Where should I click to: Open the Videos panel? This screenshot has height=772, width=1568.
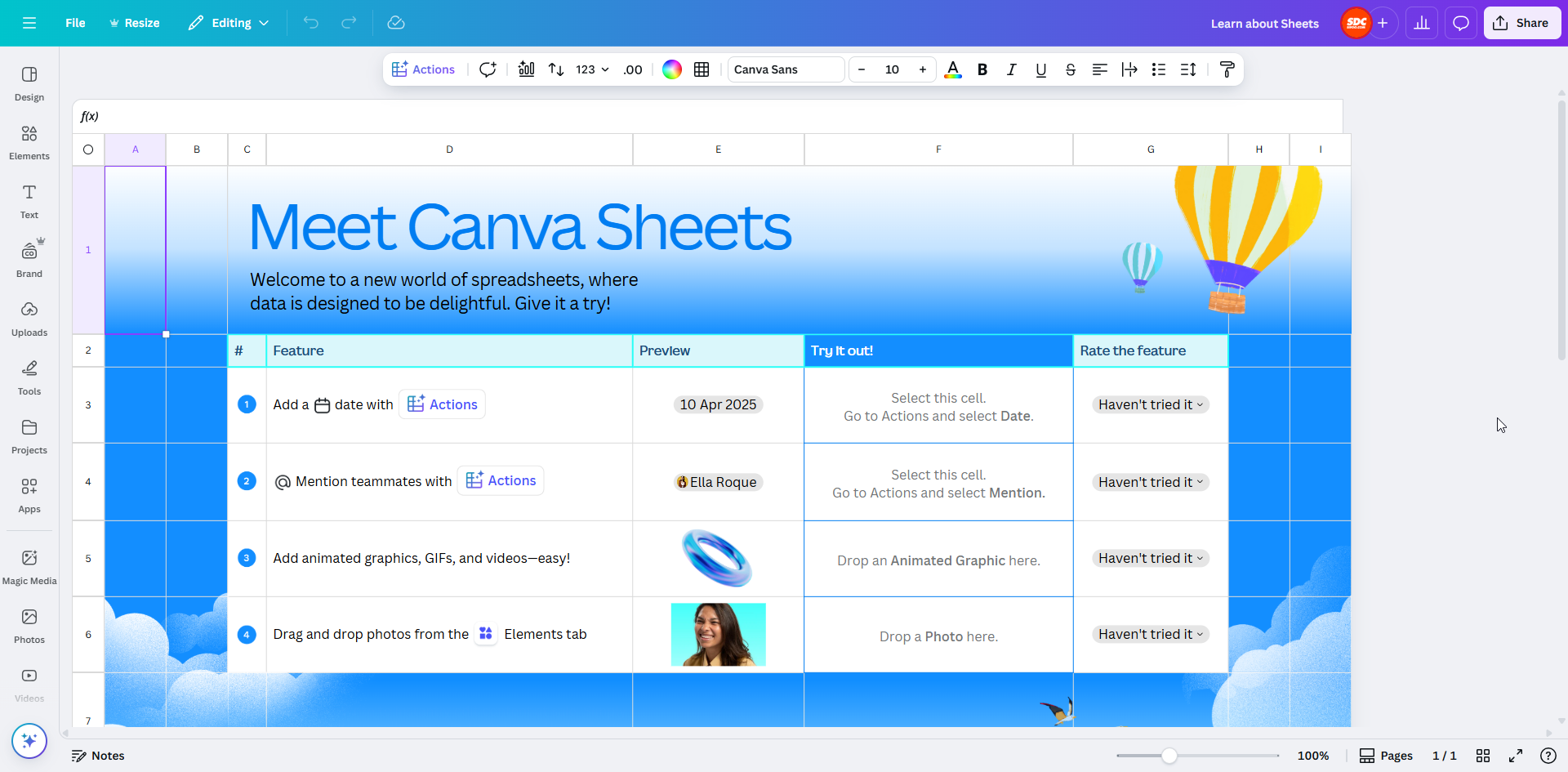coord(29,685)
